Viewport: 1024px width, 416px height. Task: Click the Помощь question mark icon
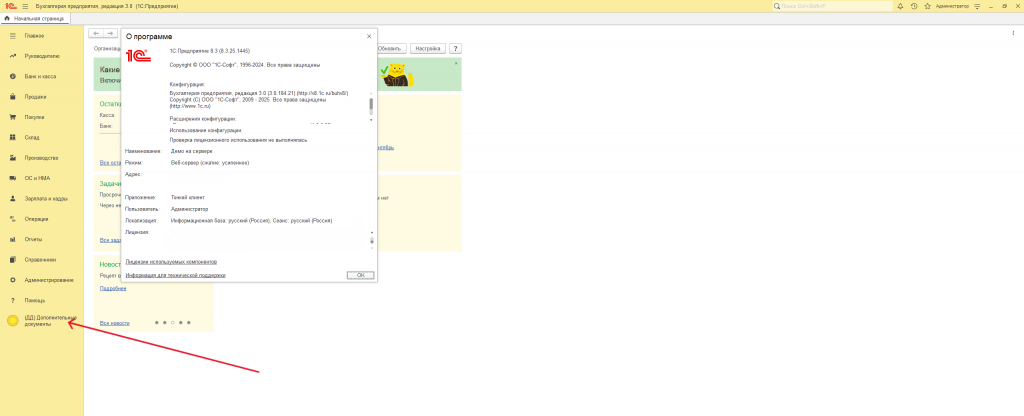click(12, 300)
